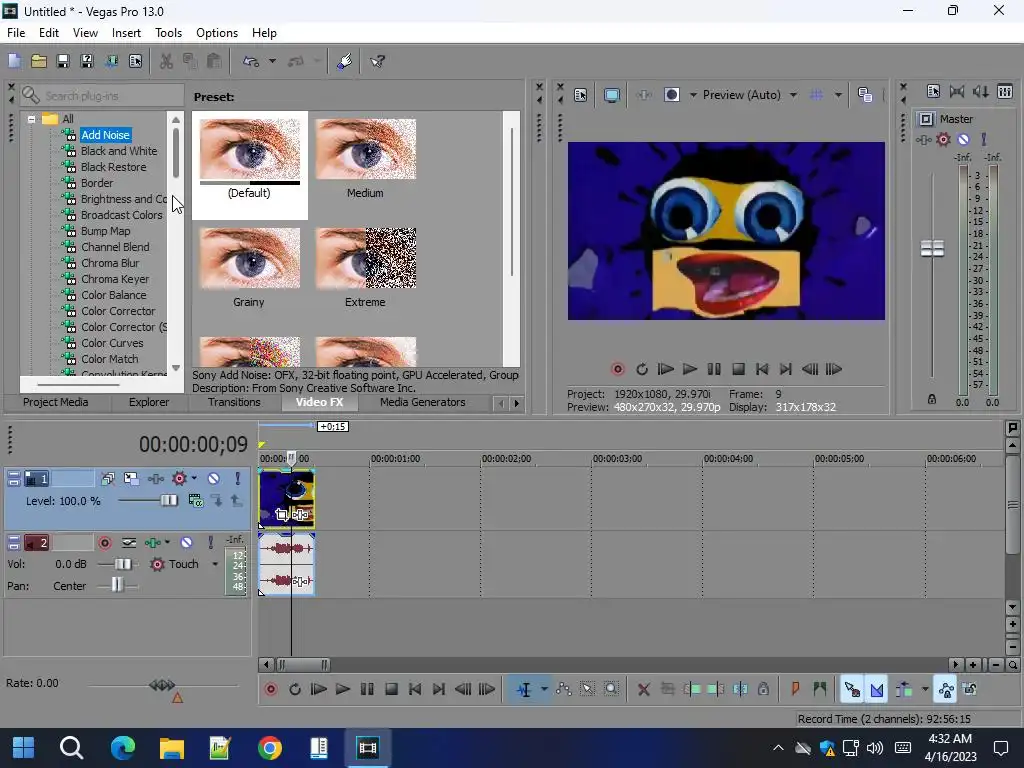Click the Delete X icon in timeline toolbar
This screenshot has width=1024, height=768.
(643, 689)
